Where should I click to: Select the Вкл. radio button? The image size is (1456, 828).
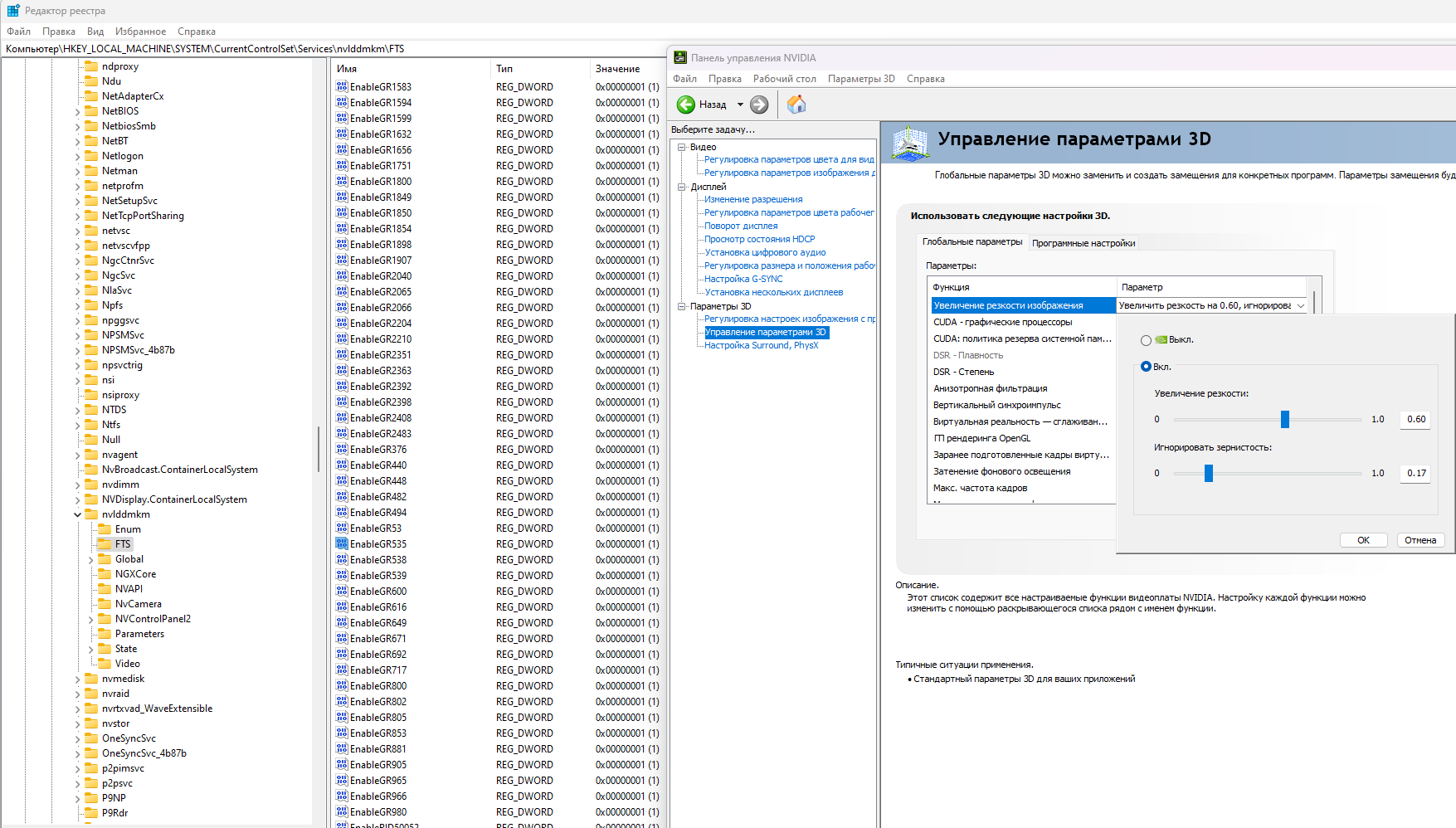1146,367
